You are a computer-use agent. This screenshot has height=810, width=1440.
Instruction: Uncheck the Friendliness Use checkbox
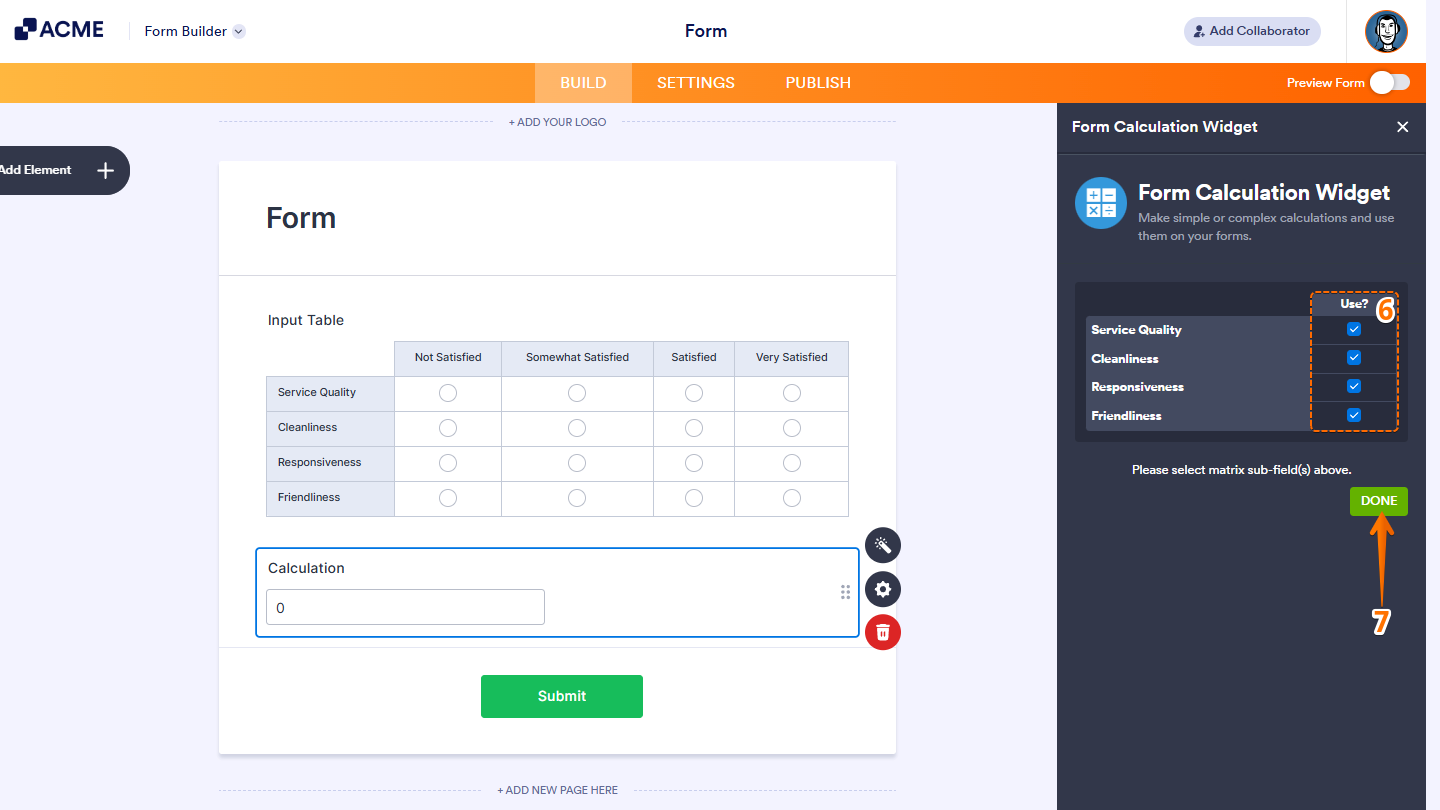[1353, 415]
